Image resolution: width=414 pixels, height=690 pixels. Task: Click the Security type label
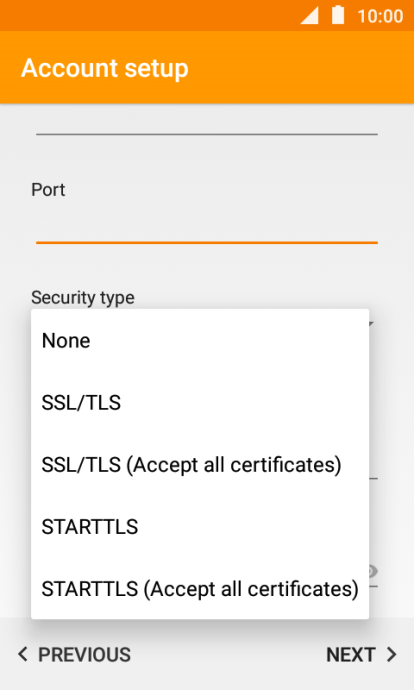point(83,298)
